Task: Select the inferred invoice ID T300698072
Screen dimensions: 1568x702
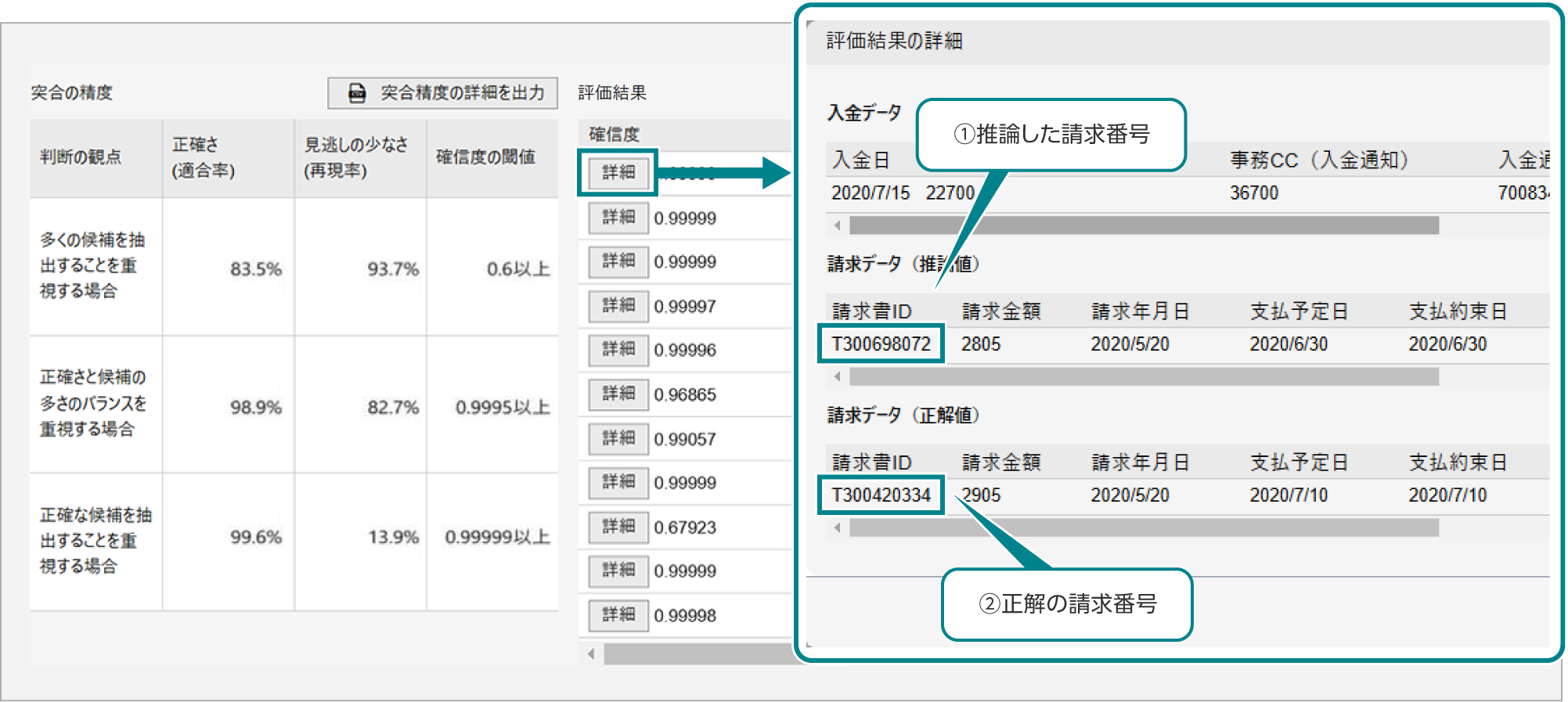Action: pos(881,344)
